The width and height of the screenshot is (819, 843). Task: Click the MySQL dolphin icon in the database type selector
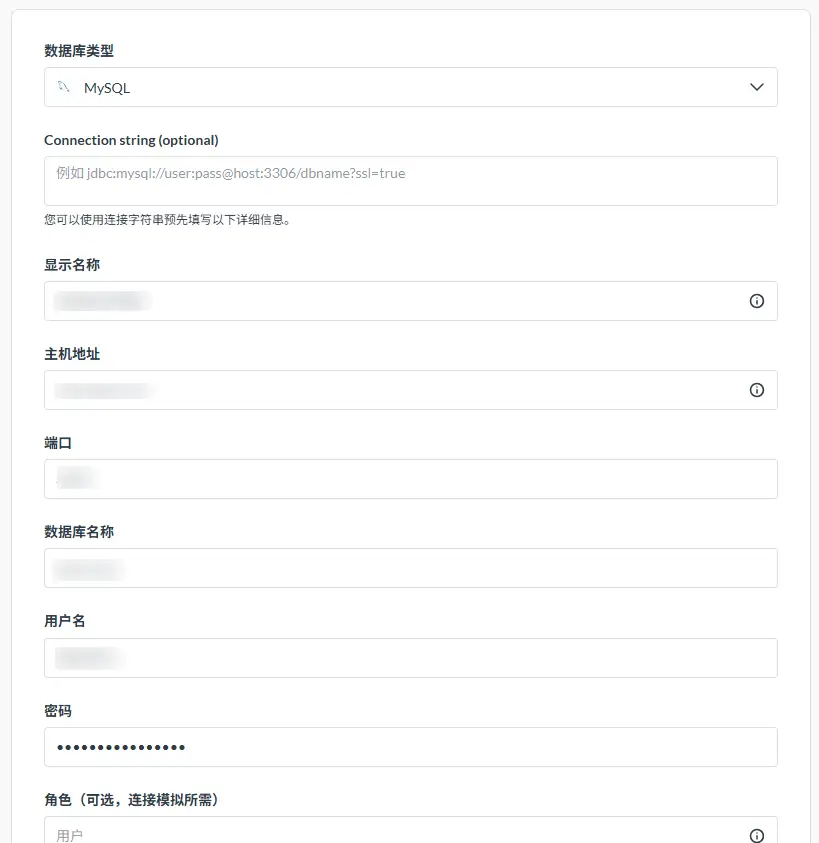(63, 87)
